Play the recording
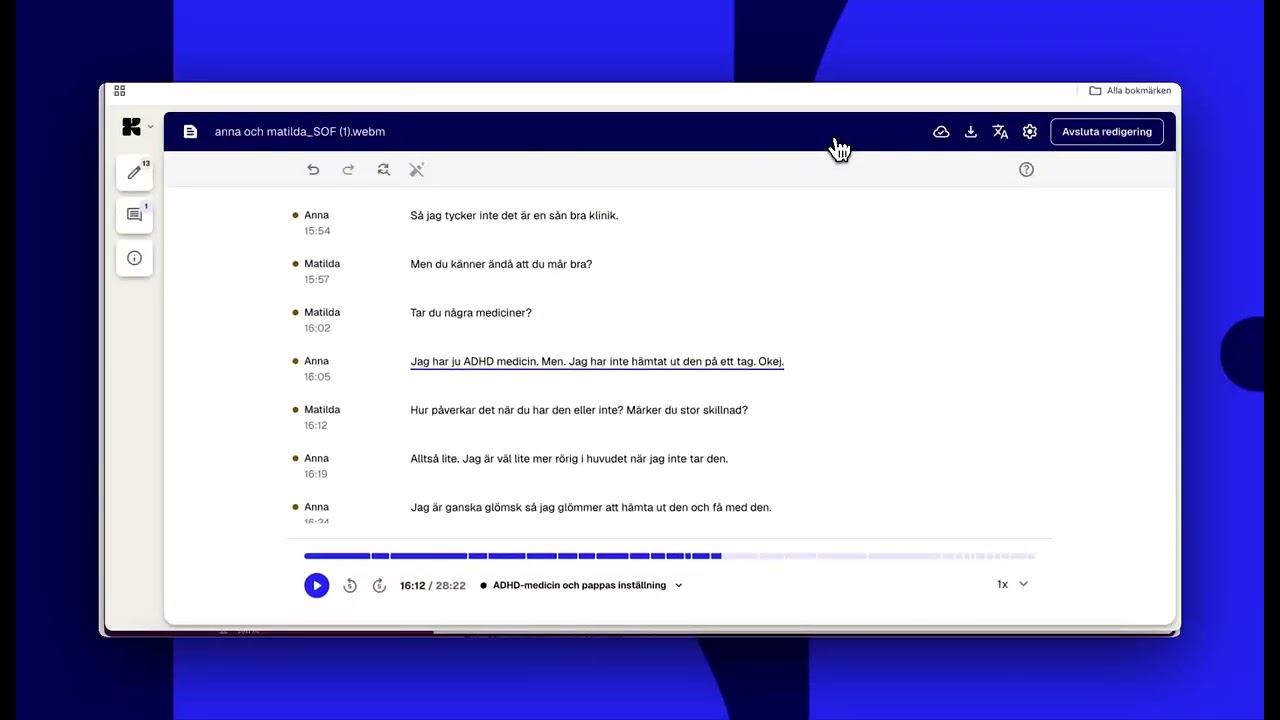 click(317, 586)
